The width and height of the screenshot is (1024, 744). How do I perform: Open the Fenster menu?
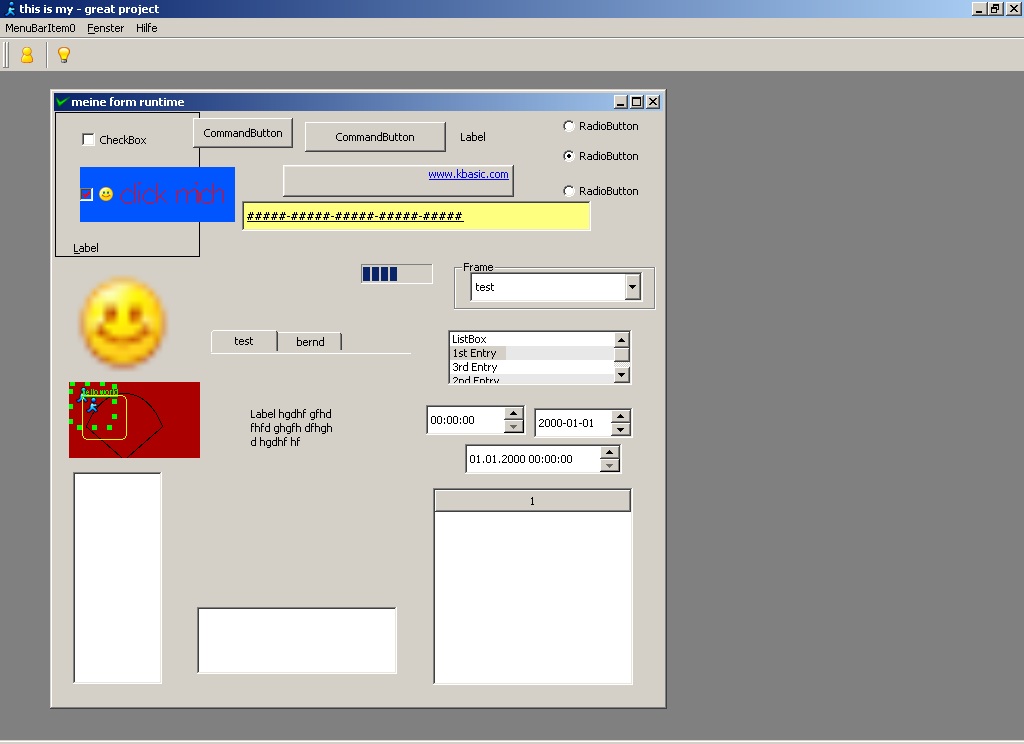click(106, 28)
